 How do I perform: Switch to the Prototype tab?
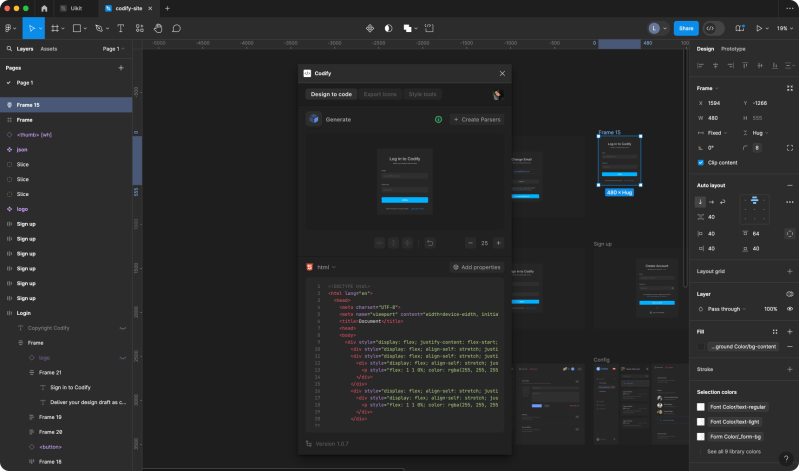coord(733,49)
